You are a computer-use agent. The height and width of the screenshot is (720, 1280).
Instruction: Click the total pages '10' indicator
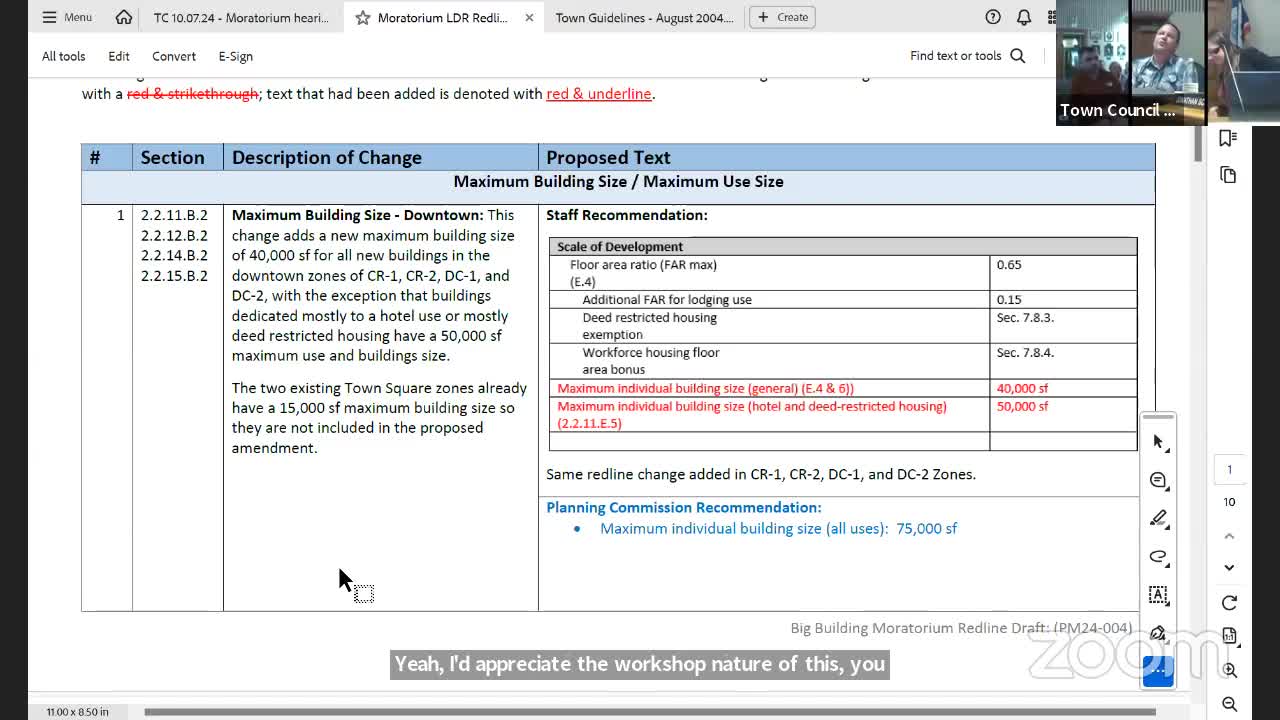pos(1229,502)
